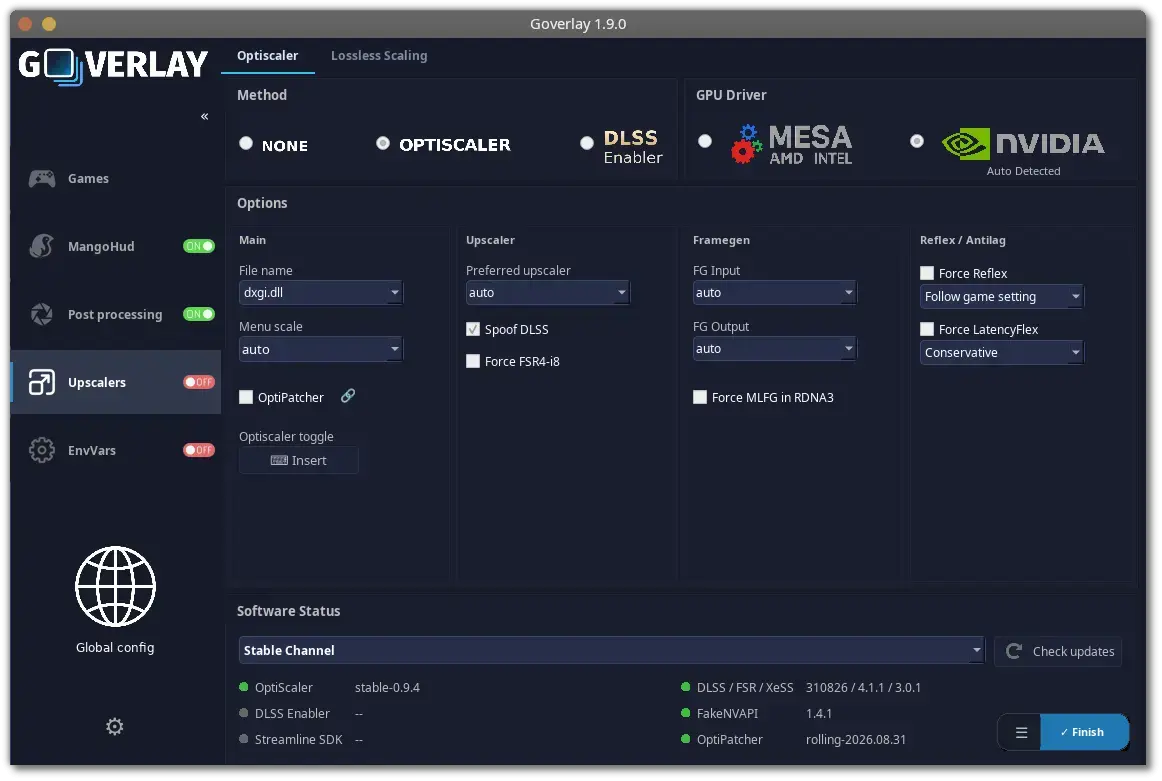Switch to the Lossless Scaling tab
This screenshot has width=1162, height=781.
(379, 56)
